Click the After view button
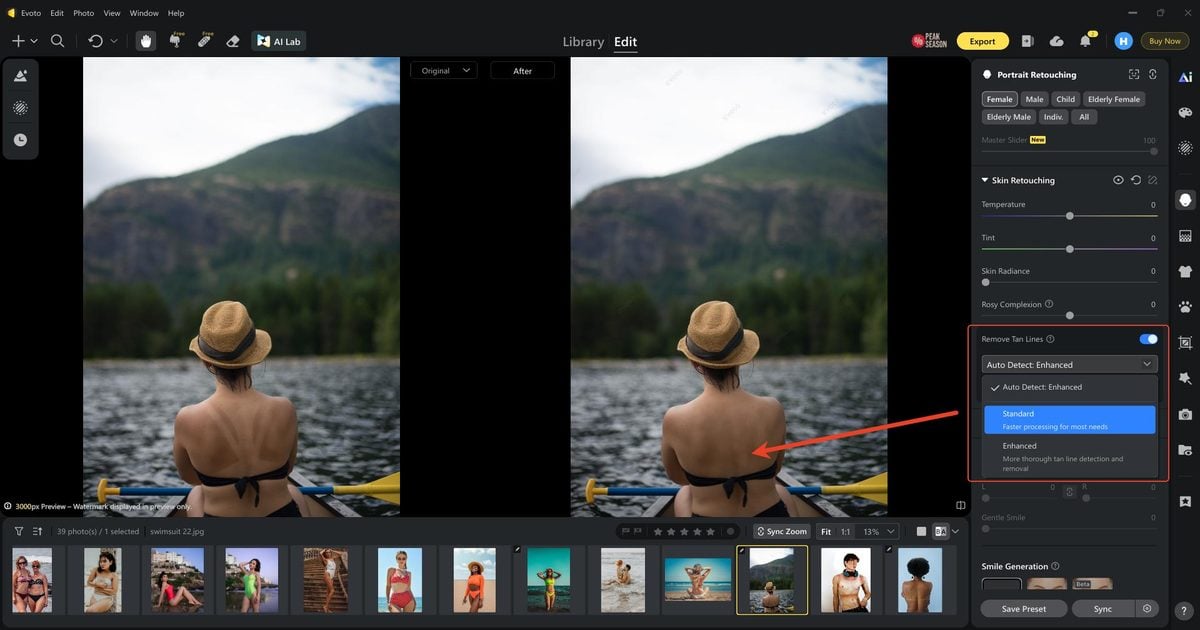This screenshot has width=1200, height=630. [x=522, y=71]
